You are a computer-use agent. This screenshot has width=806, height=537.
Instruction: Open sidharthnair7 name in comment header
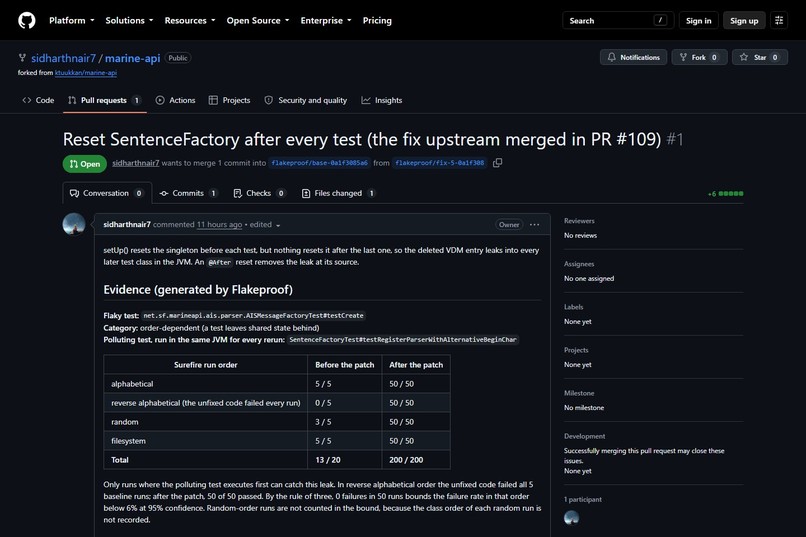(127, 225)
